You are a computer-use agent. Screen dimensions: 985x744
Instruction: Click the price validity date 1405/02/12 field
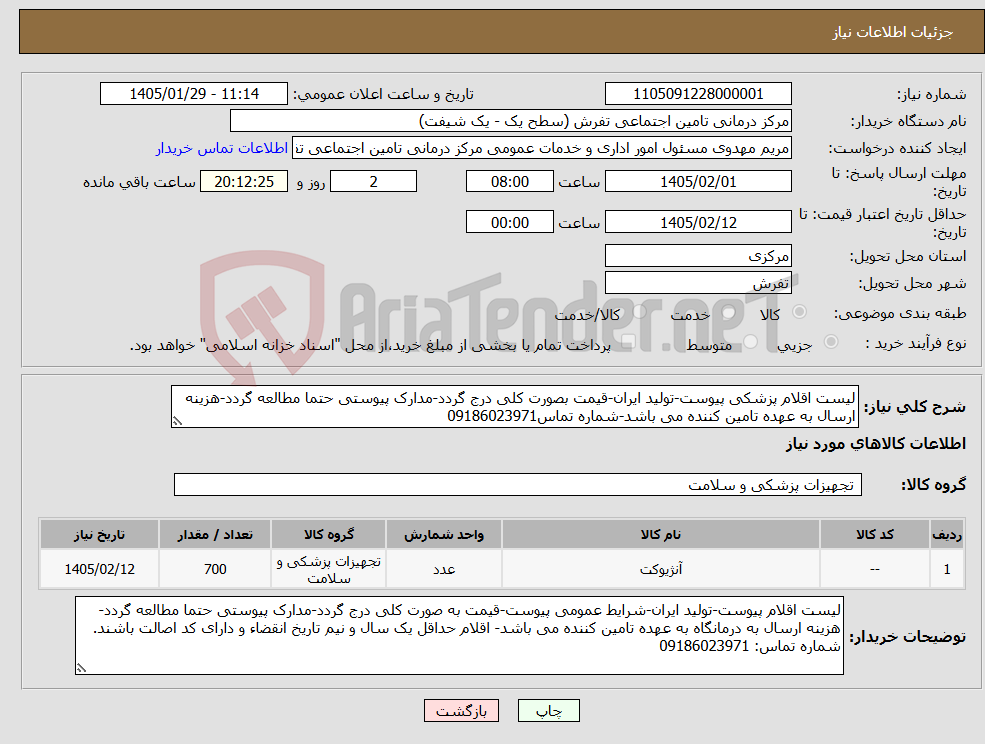pos(698,222)
